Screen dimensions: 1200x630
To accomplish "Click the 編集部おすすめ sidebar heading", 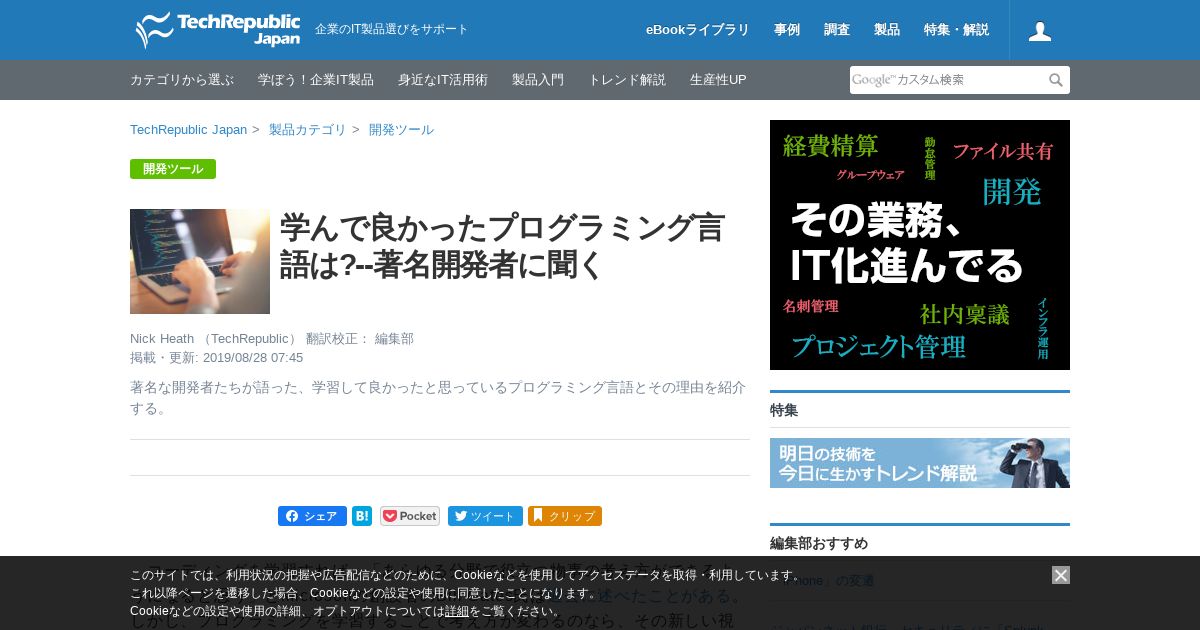I will pyautogui.click(x=819, y=543).
